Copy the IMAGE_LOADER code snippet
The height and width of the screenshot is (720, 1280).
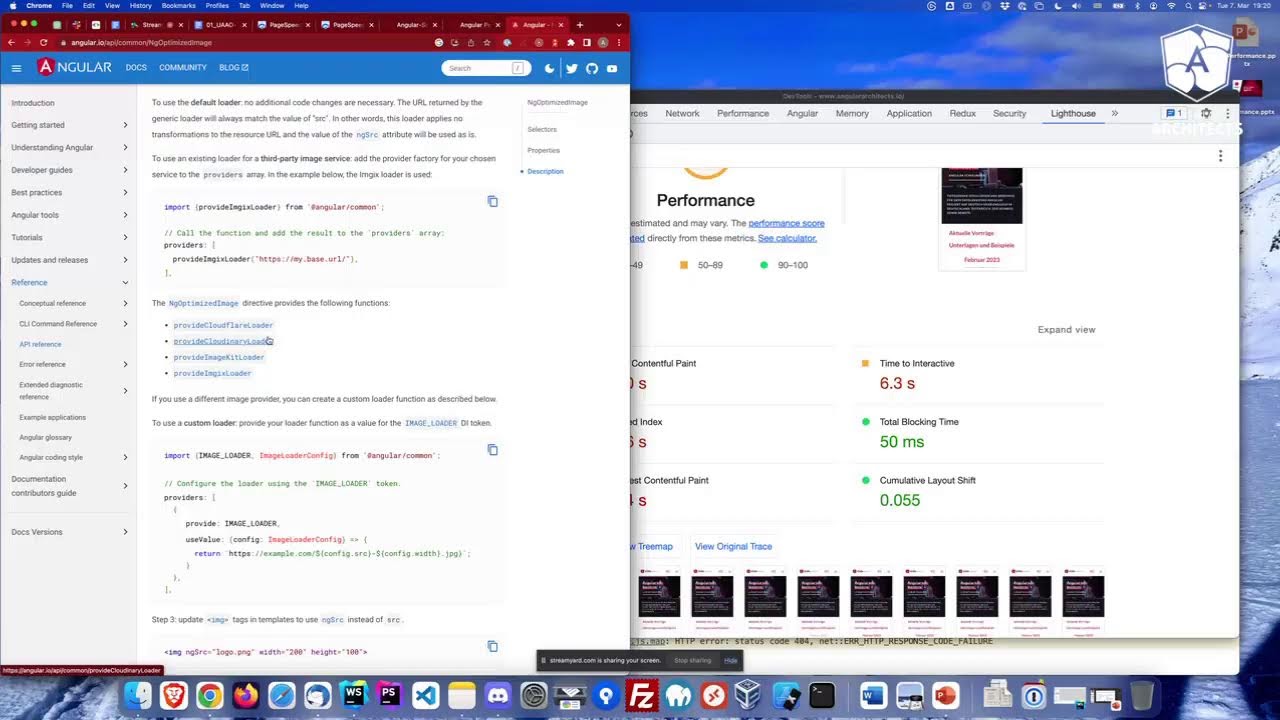492,449
